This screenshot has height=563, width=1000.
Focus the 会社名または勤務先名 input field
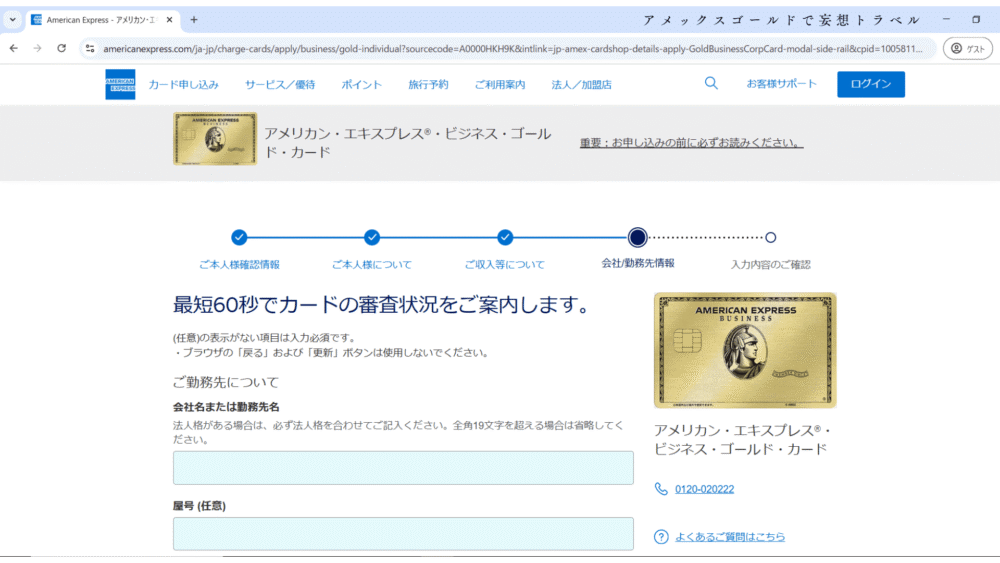pyautogui.click(x=403, y=468)
